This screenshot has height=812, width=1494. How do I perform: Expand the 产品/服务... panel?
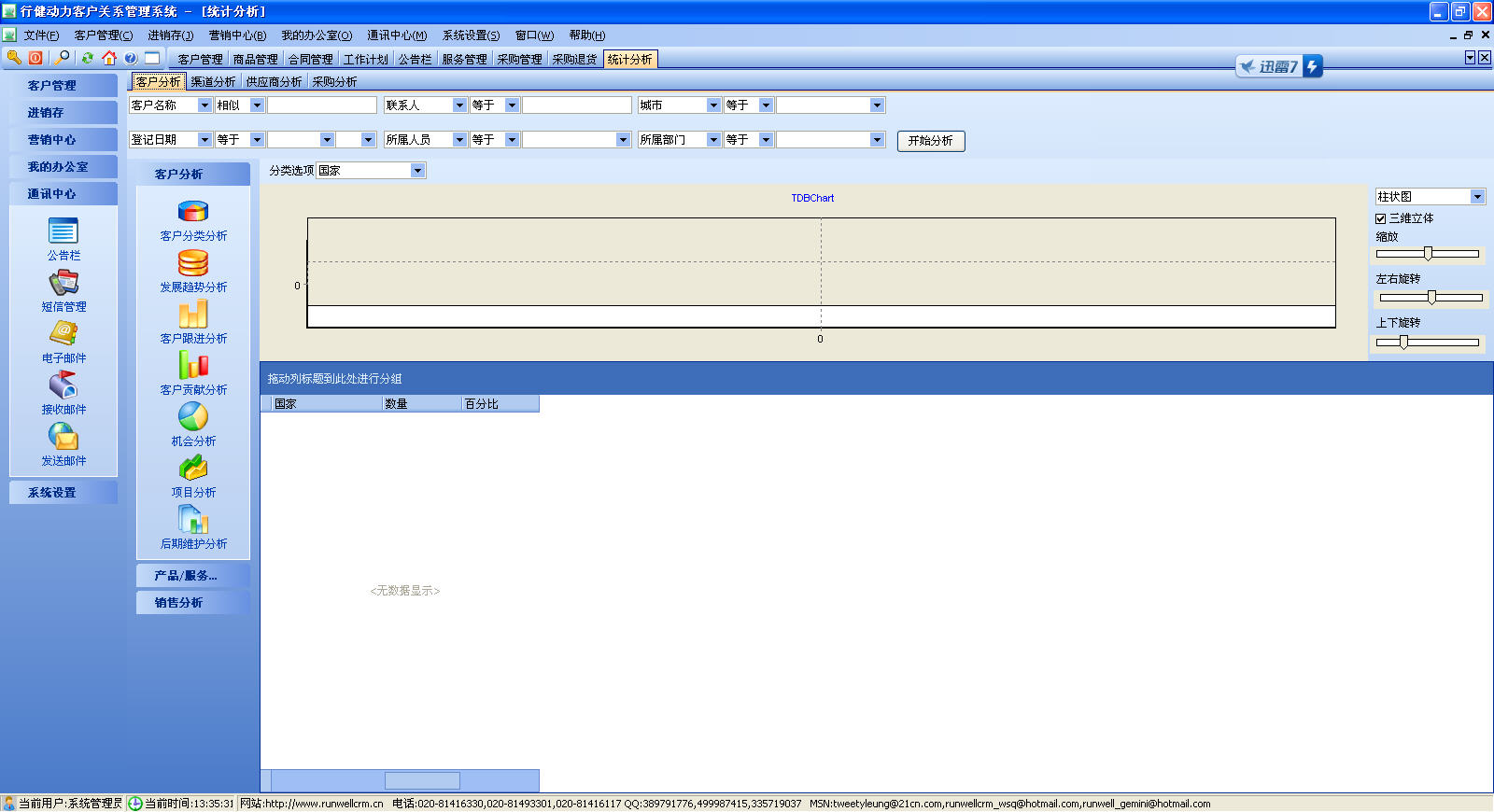click(193, 576)
